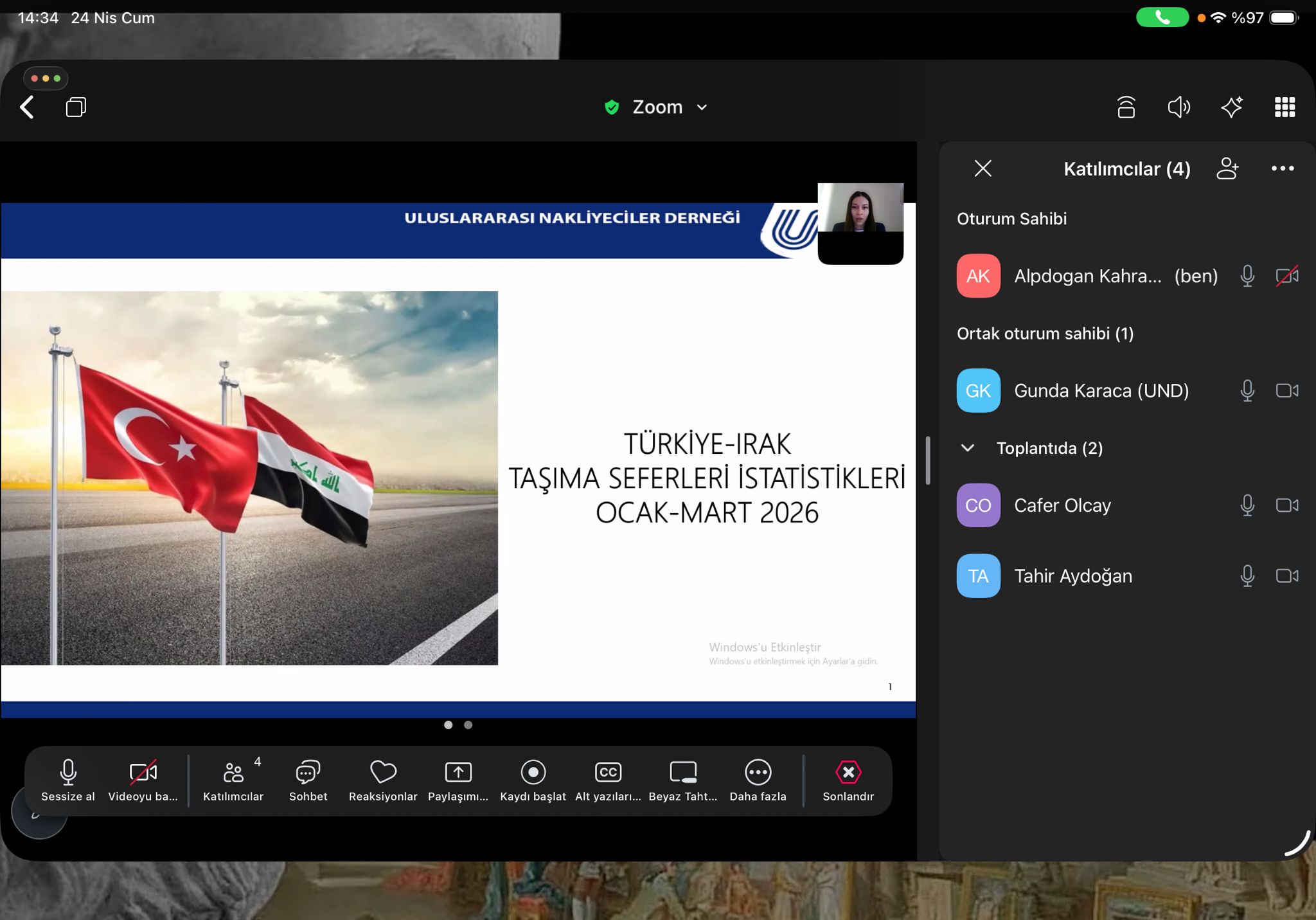Invite someone from the participants panel

pos(1229,168)
